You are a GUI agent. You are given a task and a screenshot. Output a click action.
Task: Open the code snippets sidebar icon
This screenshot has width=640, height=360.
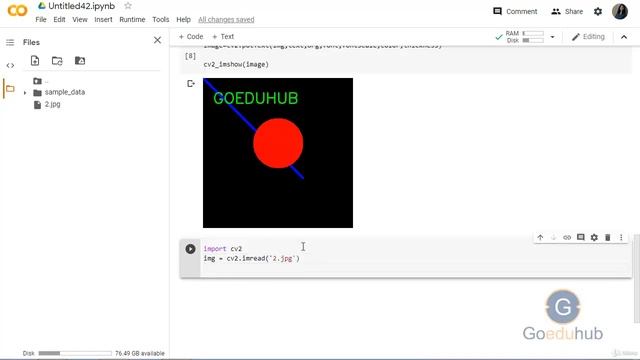pyautogui.click(x=10, y=65)
